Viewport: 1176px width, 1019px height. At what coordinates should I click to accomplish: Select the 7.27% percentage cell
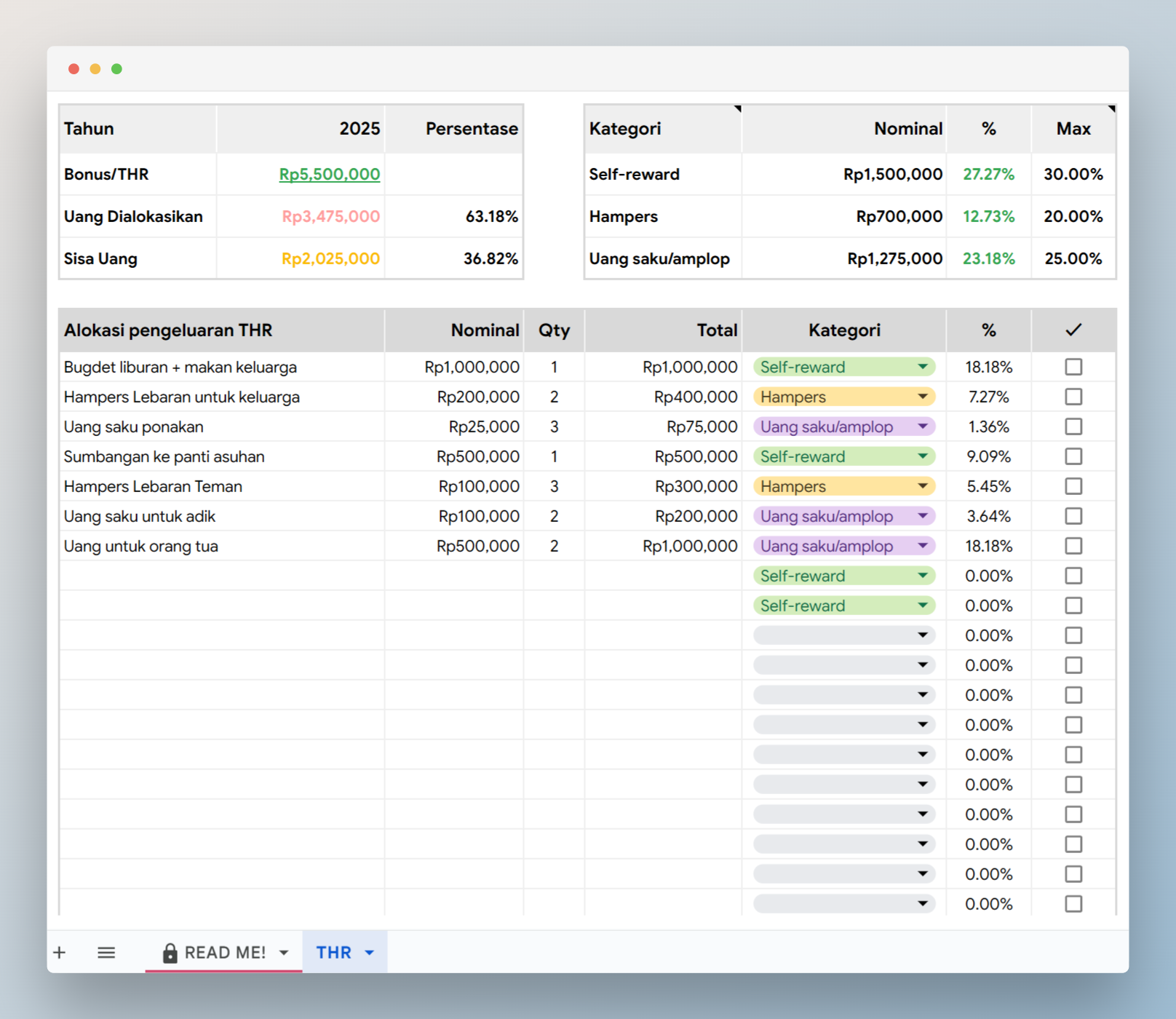pyautogui.click(x=988, y=397)
